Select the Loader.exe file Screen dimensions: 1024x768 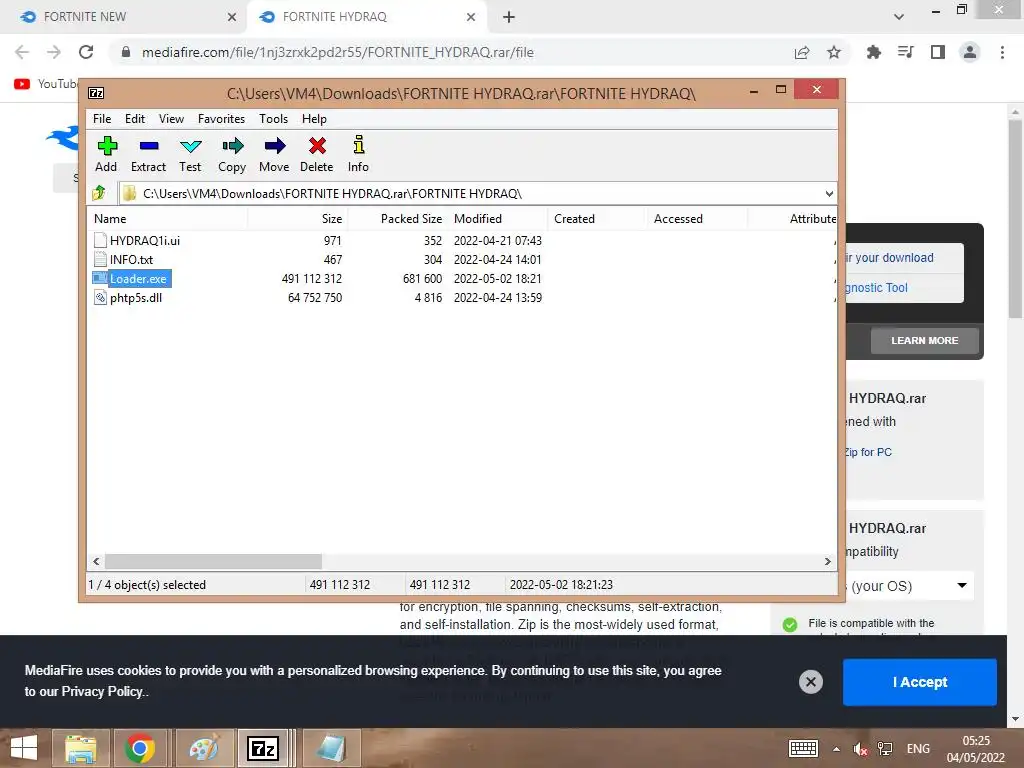[138, 279]
